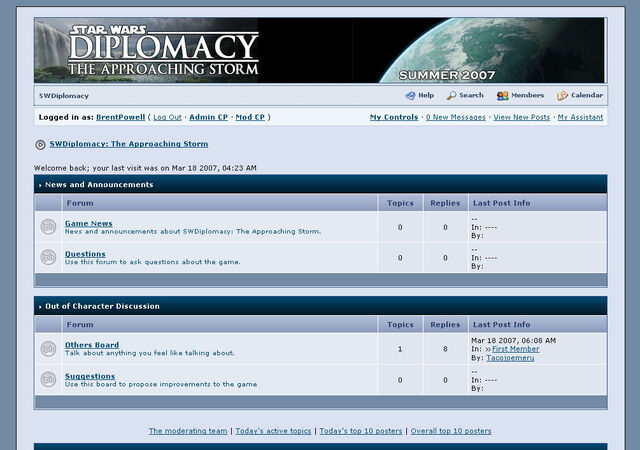This screenshot has width=640, height=450.
Task: Click the Log Out link
Action: 167,117
